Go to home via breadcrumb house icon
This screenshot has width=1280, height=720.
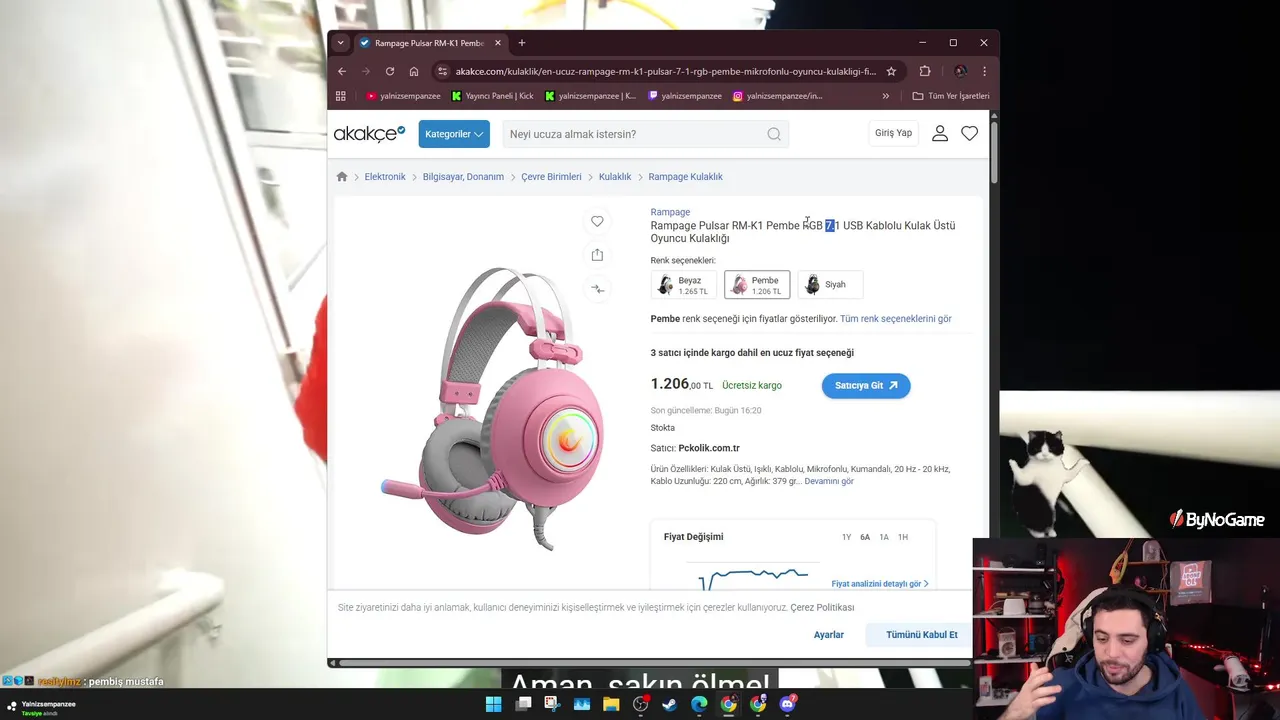[342, 176]
